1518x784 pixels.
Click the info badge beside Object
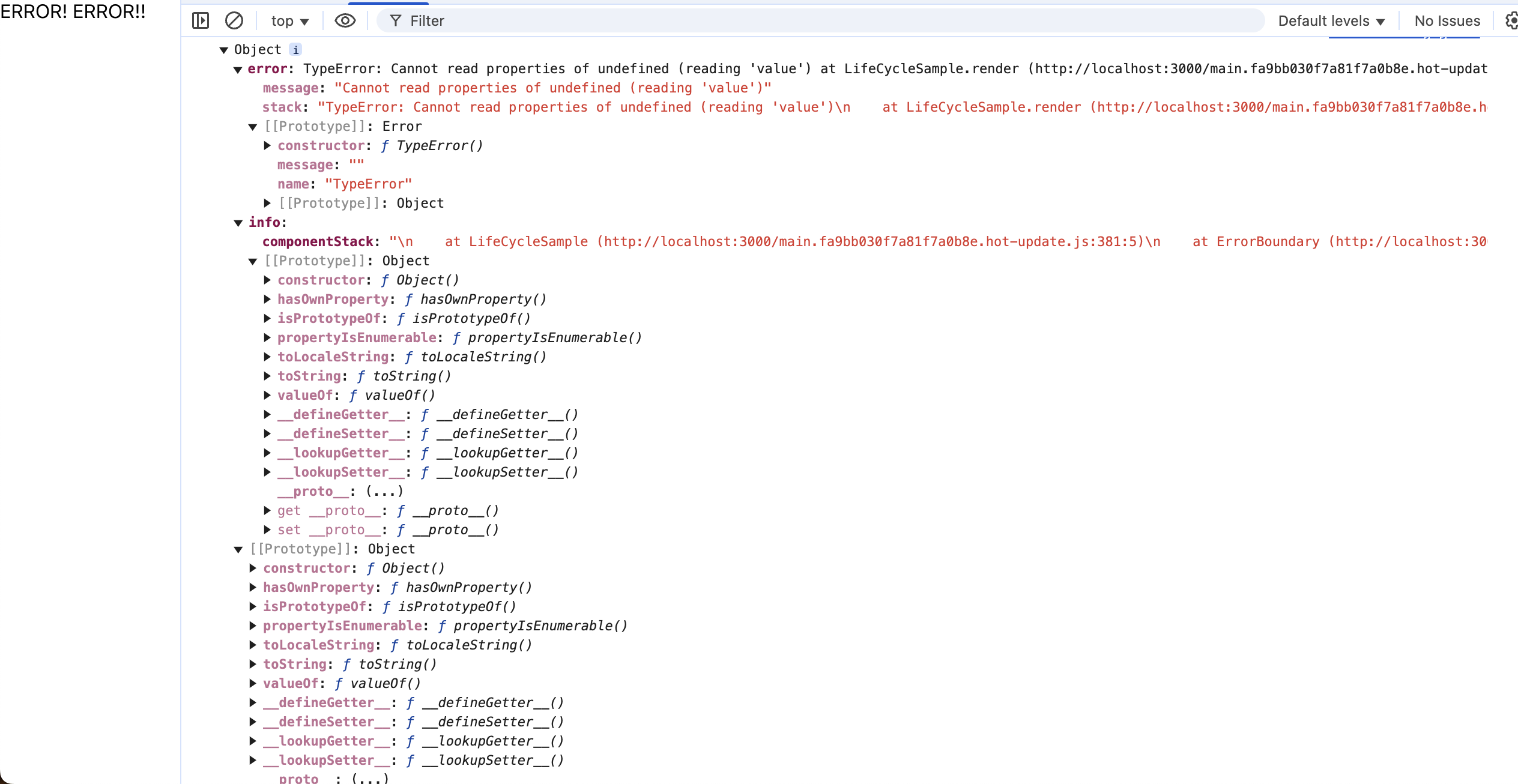295,50
